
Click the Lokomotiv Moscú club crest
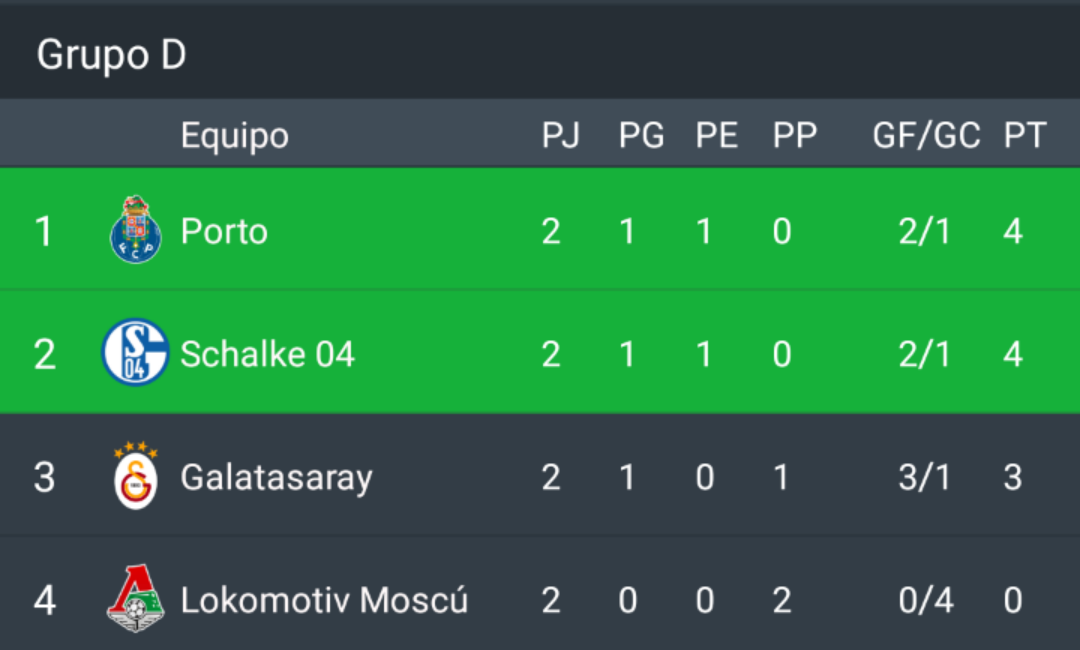(136, 598)
